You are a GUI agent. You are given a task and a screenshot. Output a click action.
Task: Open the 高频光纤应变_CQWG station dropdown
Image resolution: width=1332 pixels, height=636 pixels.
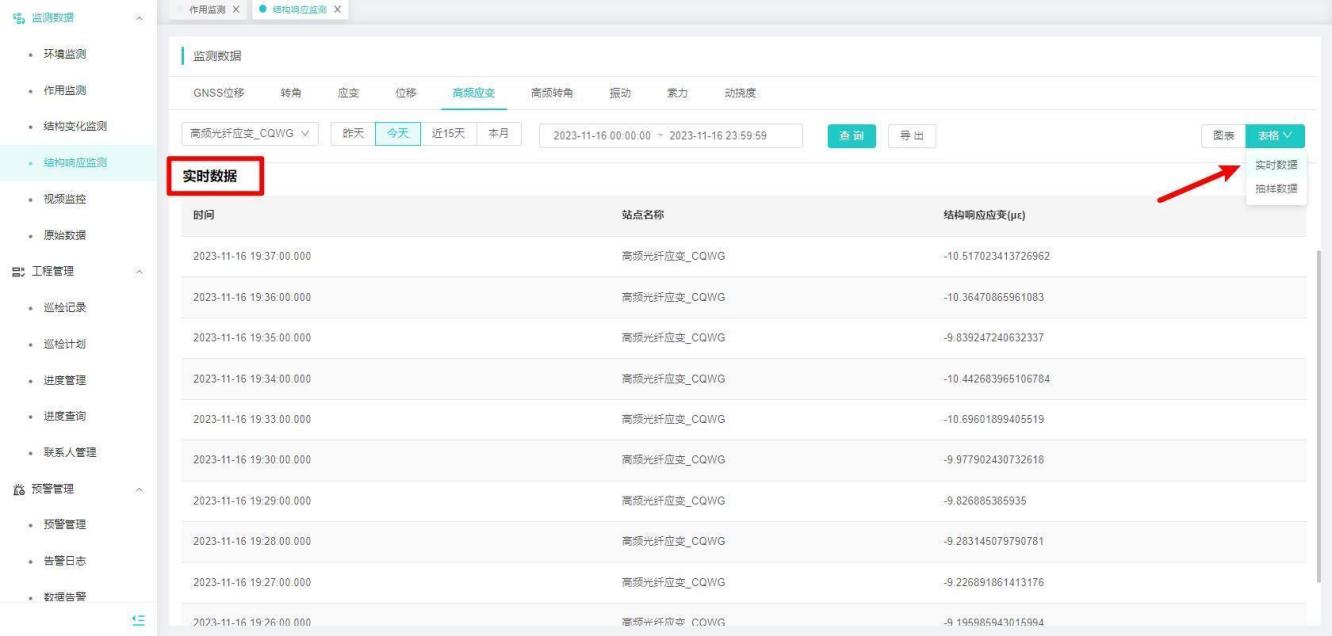[x=249, y=135]
